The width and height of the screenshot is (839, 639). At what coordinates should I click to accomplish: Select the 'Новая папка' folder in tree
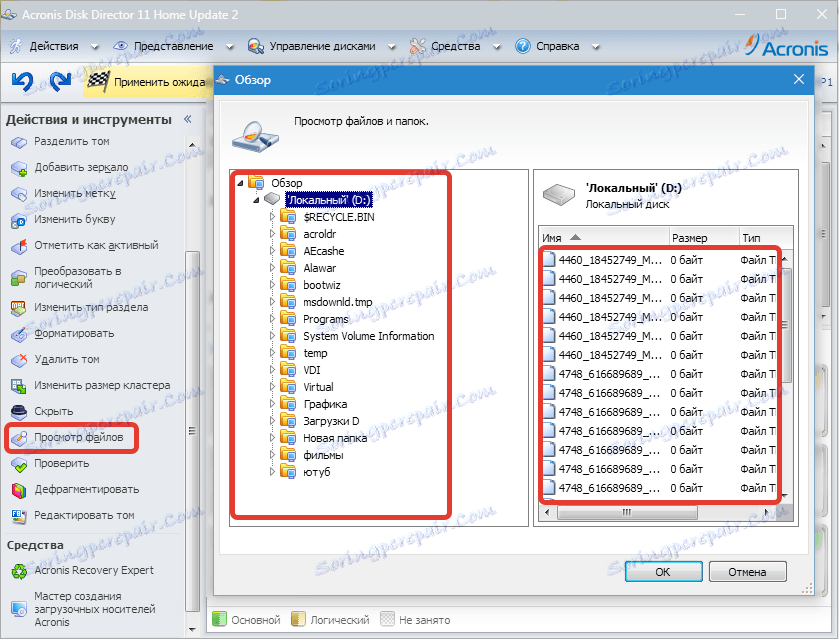click(x=335, y=438)
